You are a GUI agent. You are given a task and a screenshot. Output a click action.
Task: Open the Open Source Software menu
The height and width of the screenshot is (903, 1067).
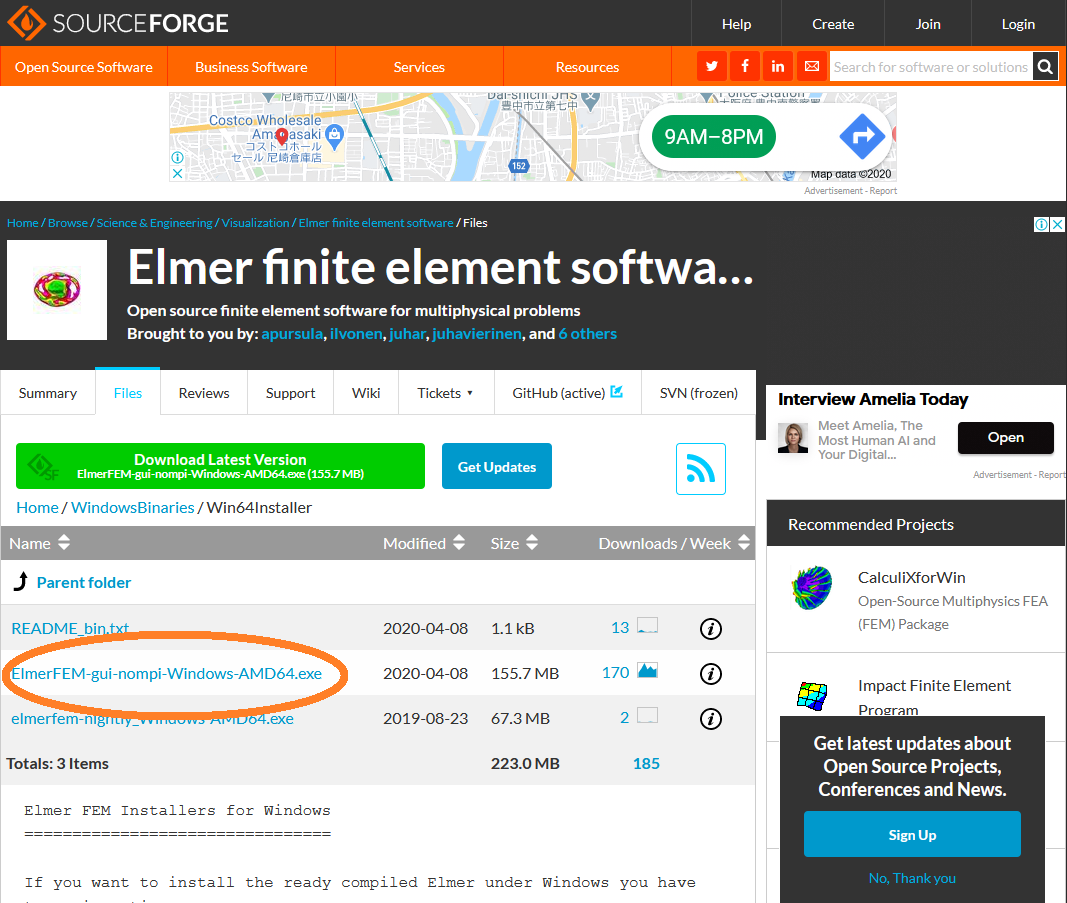coord(84,67)
